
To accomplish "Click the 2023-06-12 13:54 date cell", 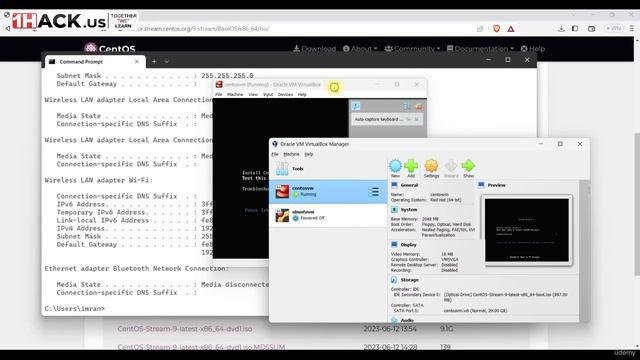I will (390, 329).
